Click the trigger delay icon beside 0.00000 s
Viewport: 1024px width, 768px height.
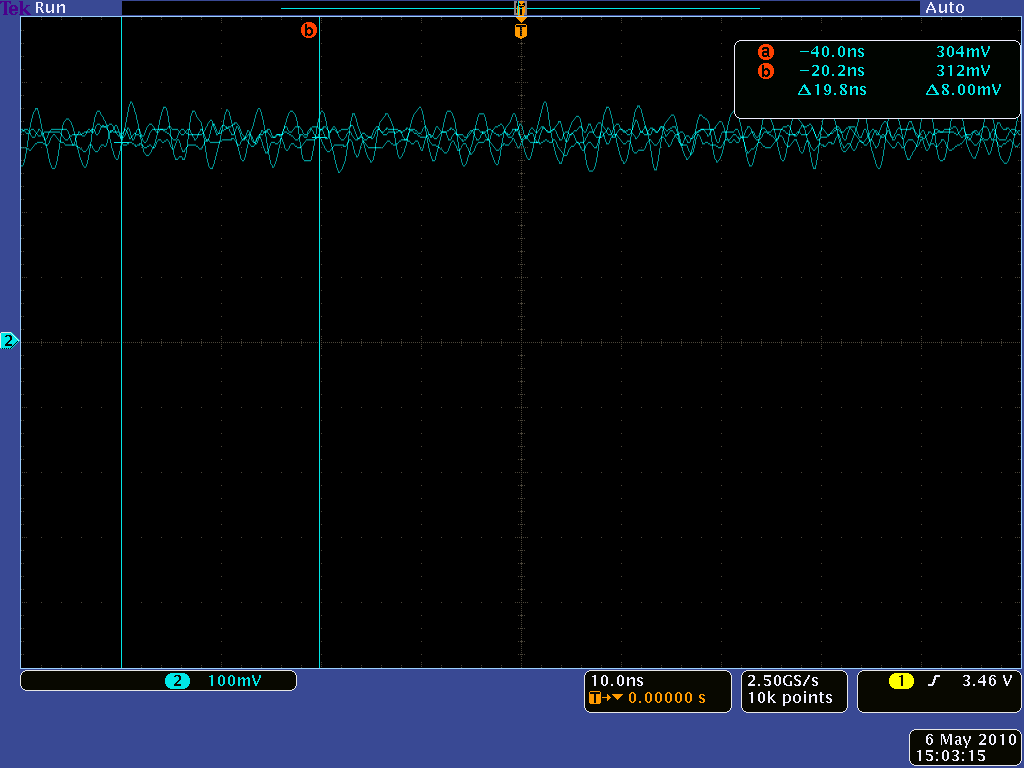[x=605, y=698]
